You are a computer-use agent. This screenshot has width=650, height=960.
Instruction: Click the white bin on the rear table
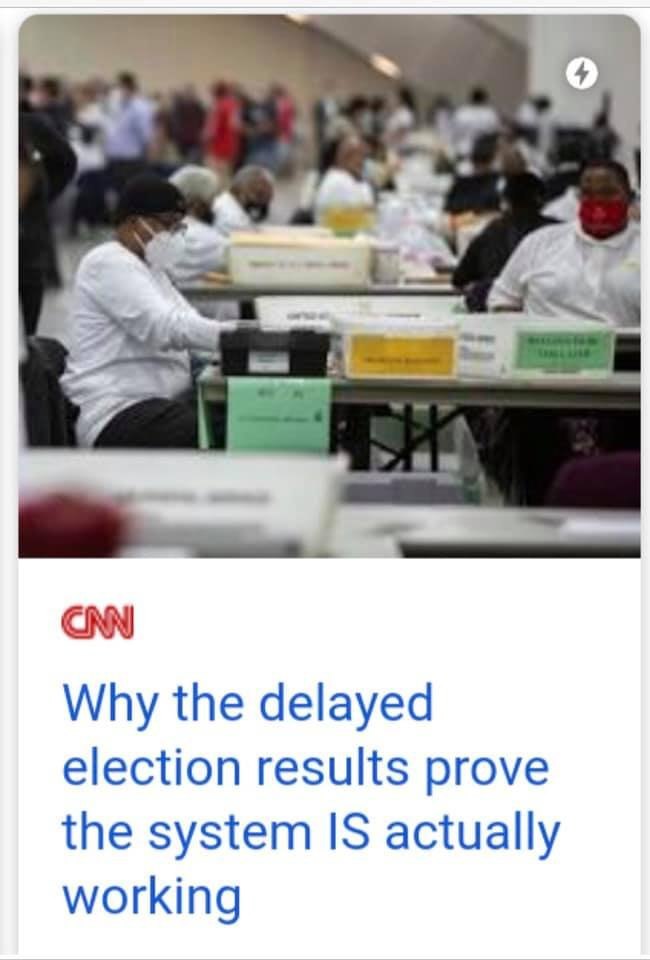(x=299, y=259)
